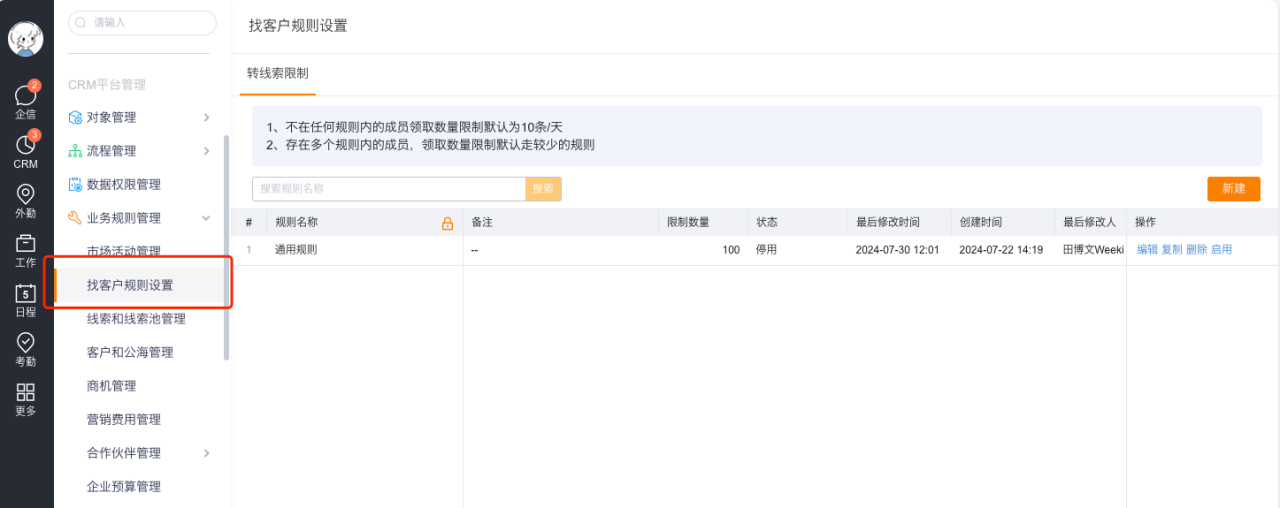
Task: Click the orange 新建 button
Action: [x=1233, y=189]
